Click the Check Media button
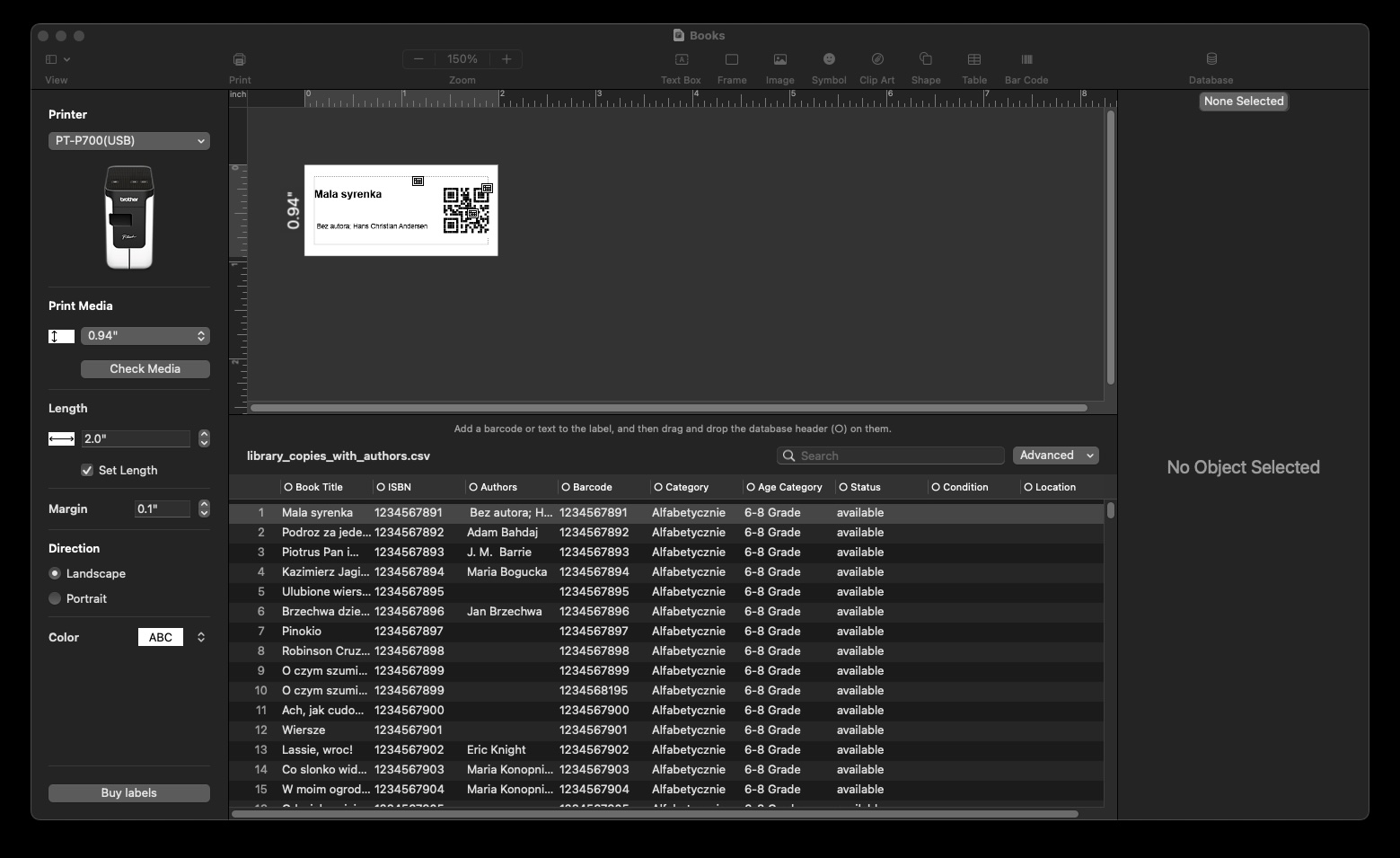Image resolution: width=1400 pixels, height=858 pixels. (145, 369)
